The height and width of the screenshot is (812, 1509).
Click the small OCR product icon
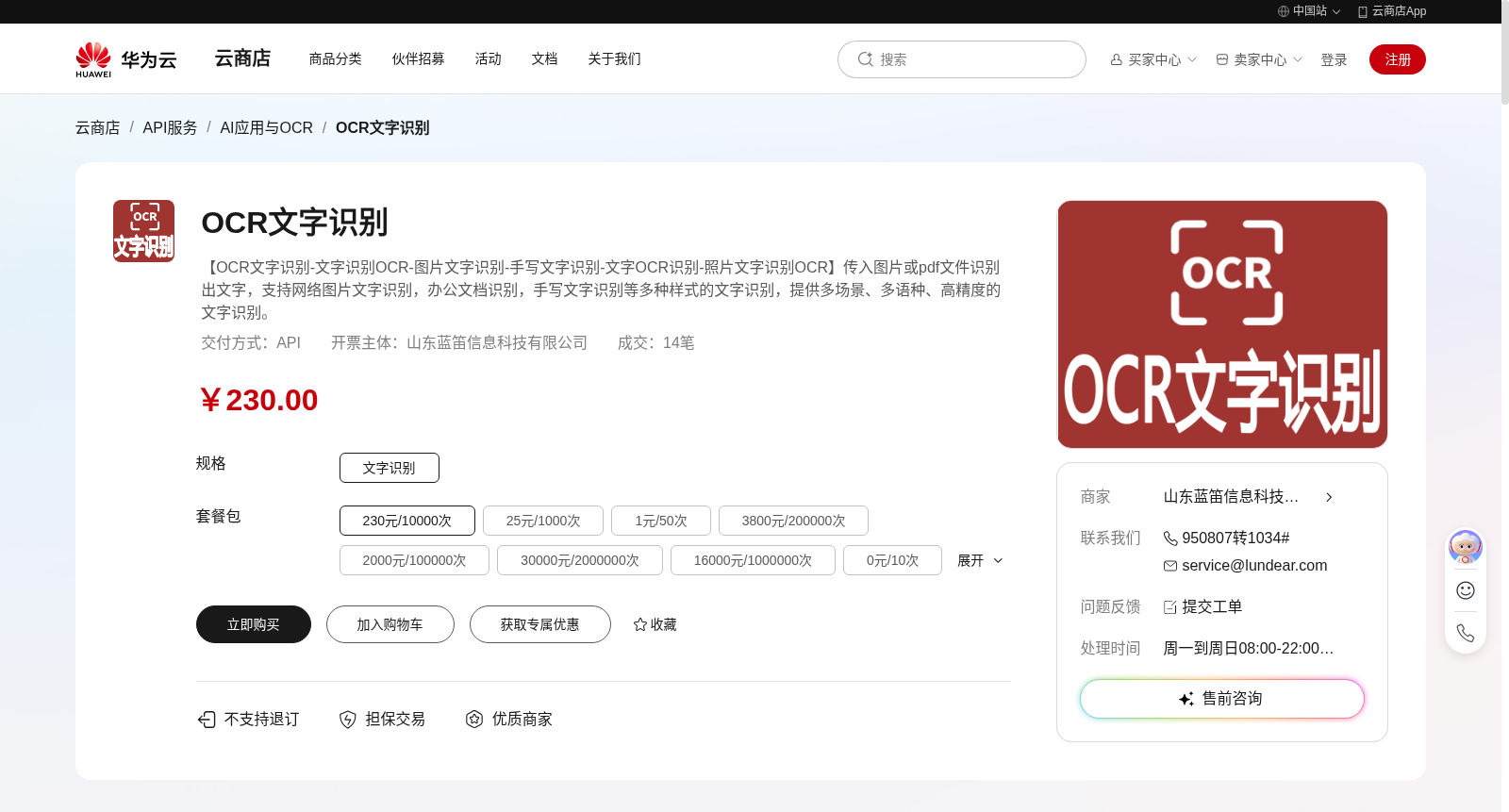click(x=144, y=231)
